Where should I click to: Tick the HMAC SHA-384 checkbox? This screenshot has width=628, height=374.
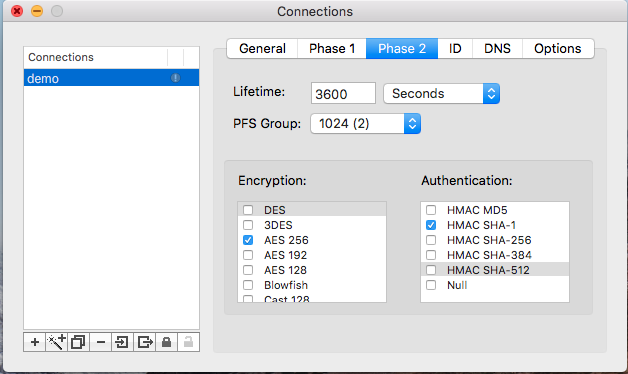431,255
